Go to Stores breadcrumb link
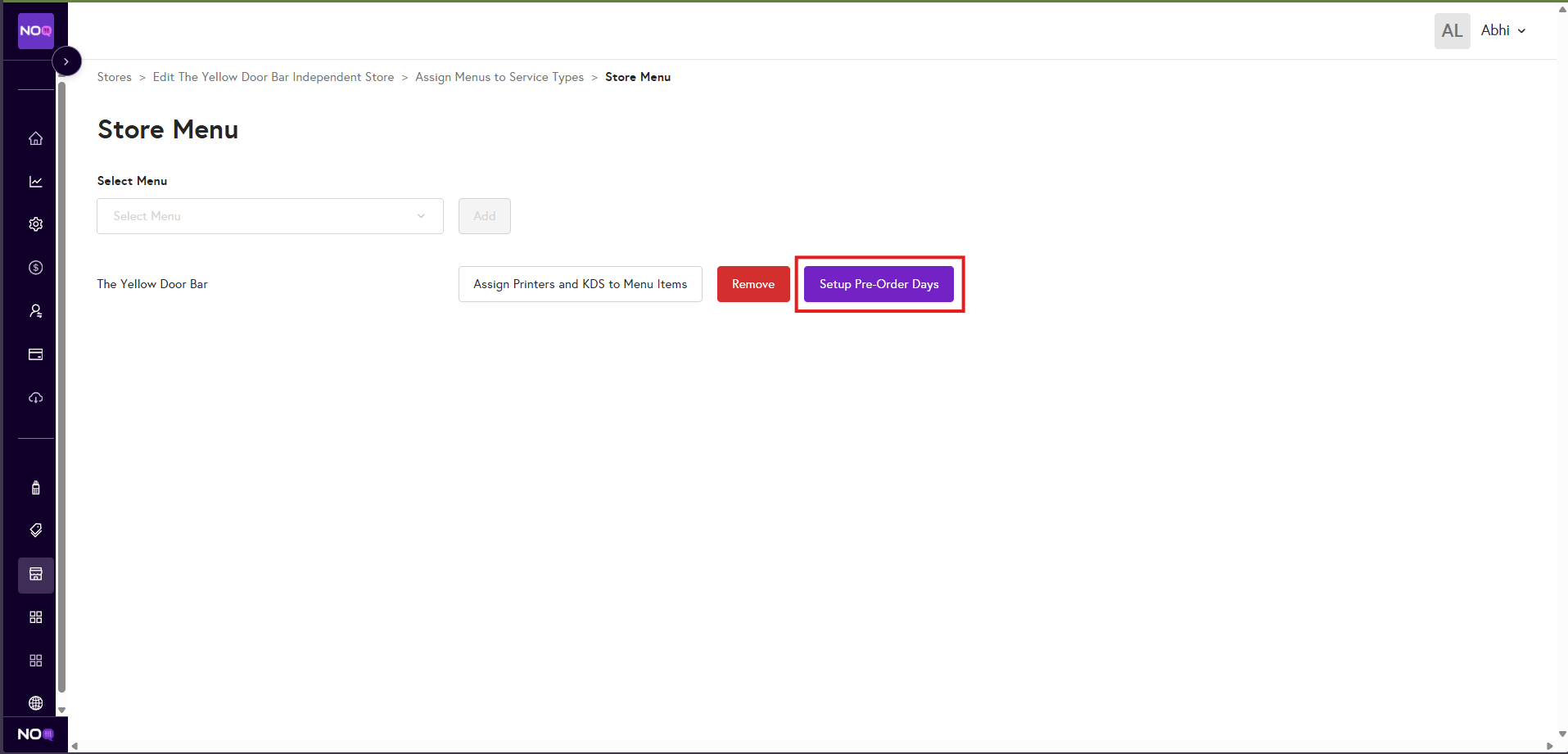Screen dimensions: 1568x754 114,77
